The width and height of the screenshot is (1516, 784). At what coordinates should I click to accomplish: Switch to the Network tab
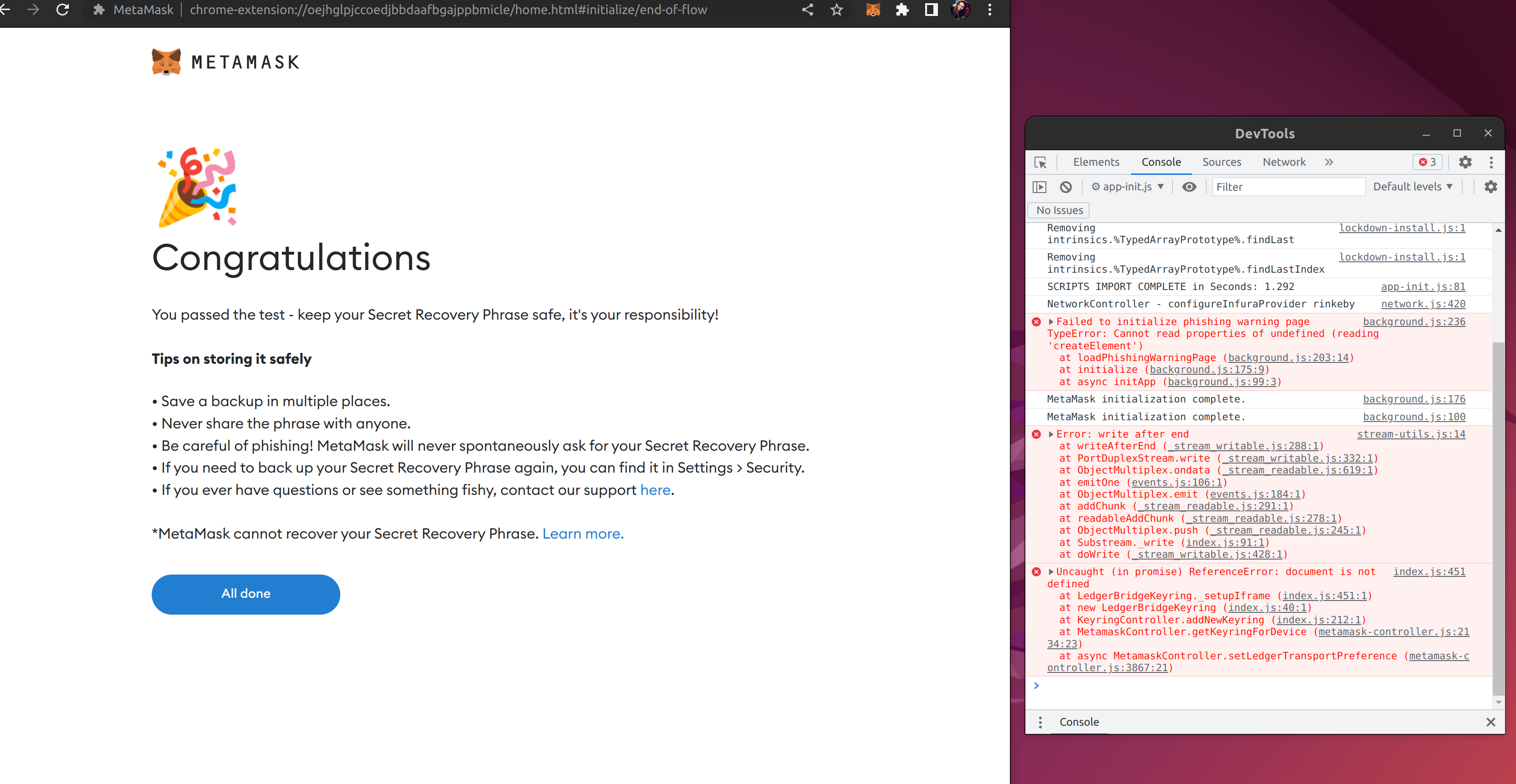1284,162
